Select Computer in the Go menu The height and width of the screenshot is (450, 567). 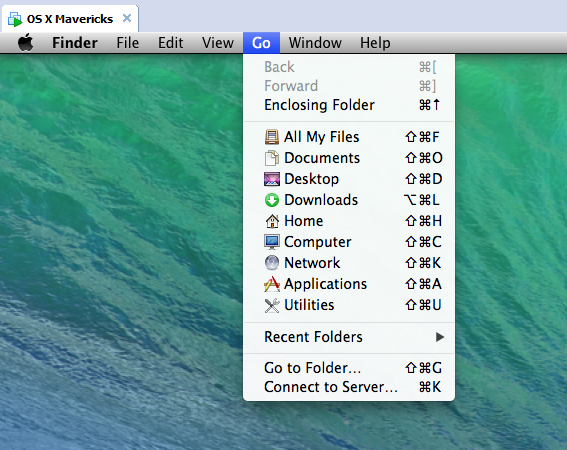pos(349,242)
